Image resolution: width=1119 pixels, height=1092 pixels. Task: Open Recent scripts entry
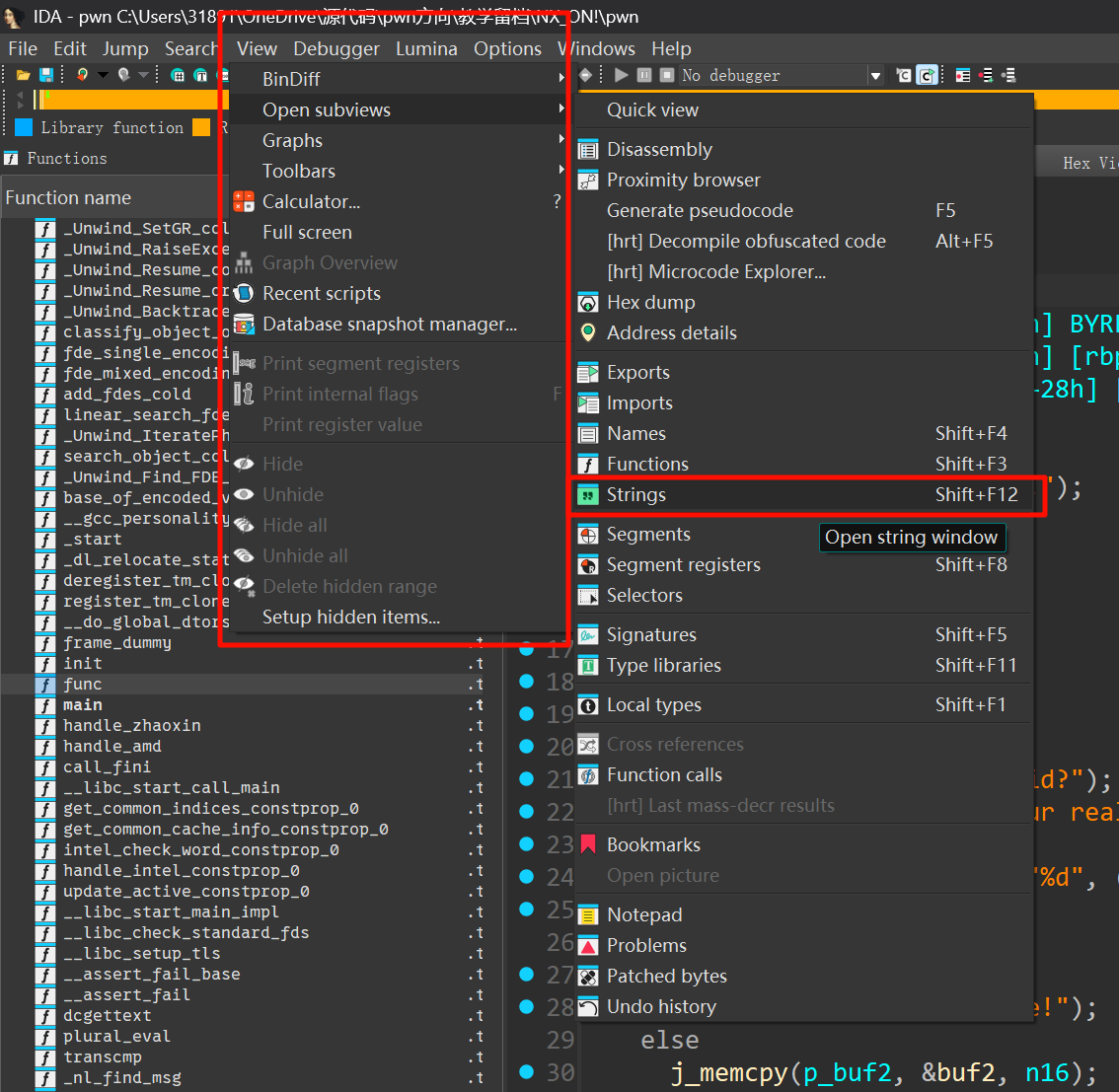click(x=399, y=293)
